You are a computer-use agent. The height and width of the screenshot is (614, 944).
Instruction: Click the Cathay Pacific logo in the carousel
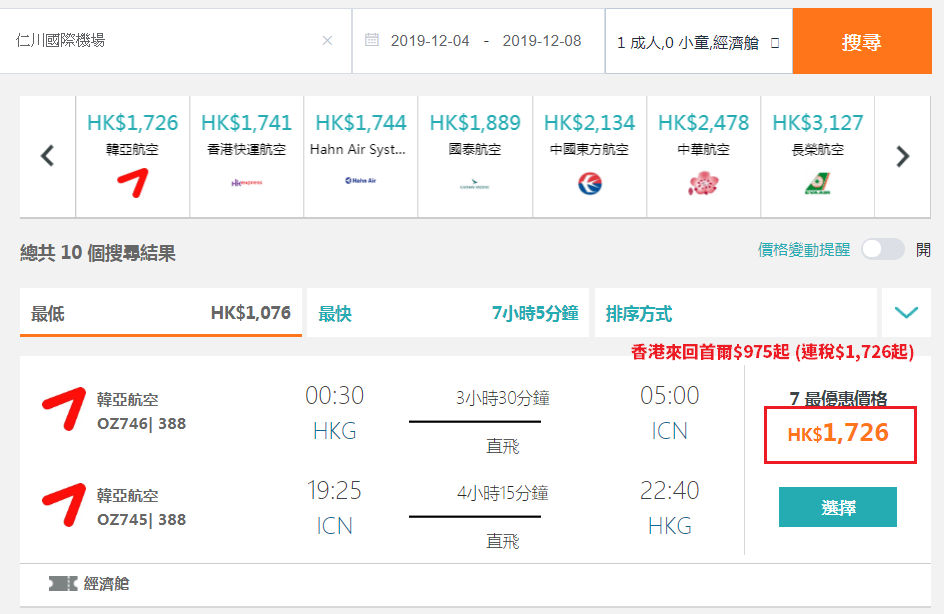point(475,184)
